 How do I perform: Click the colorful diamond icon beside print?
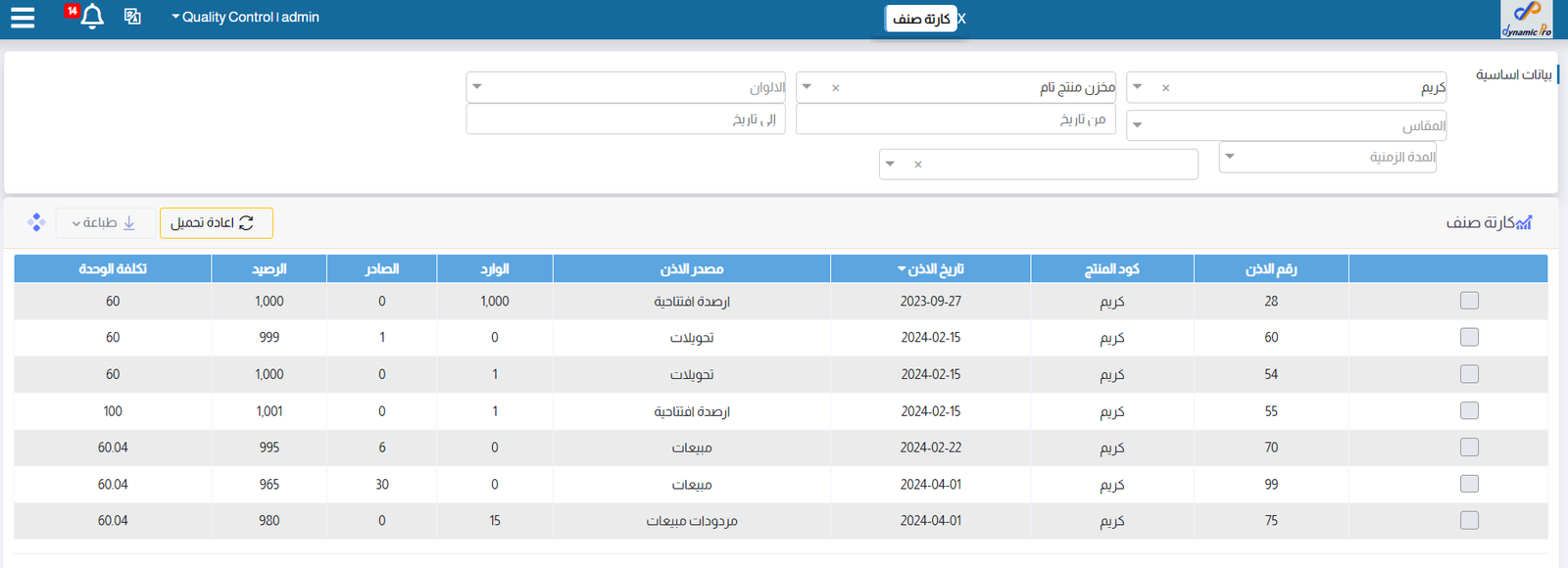[x=36, y=222]
